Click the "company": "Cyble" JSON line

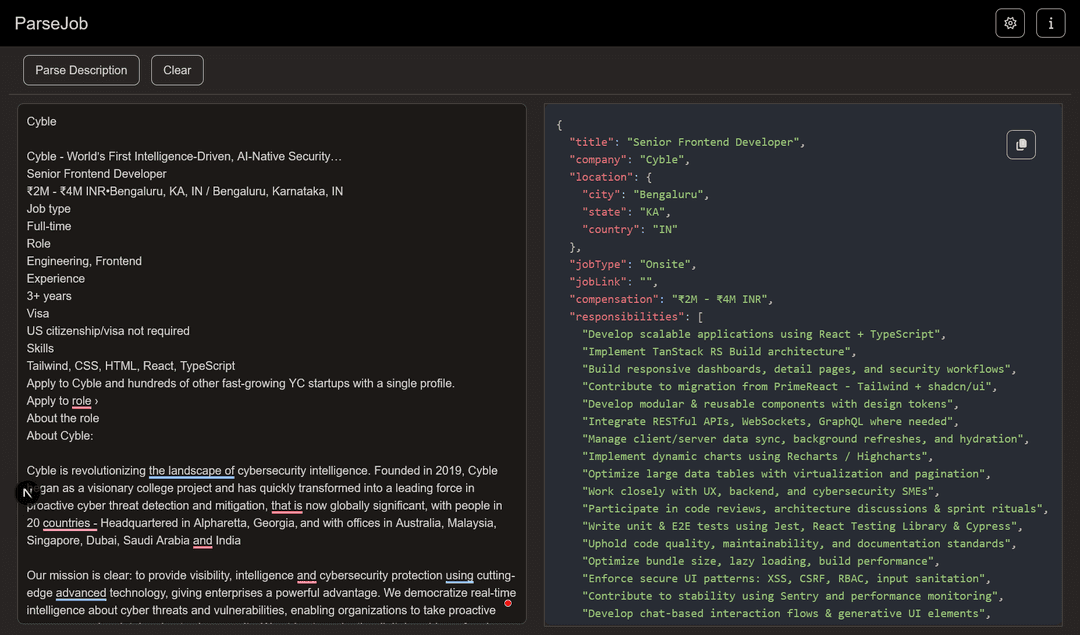tap(630, 160)
